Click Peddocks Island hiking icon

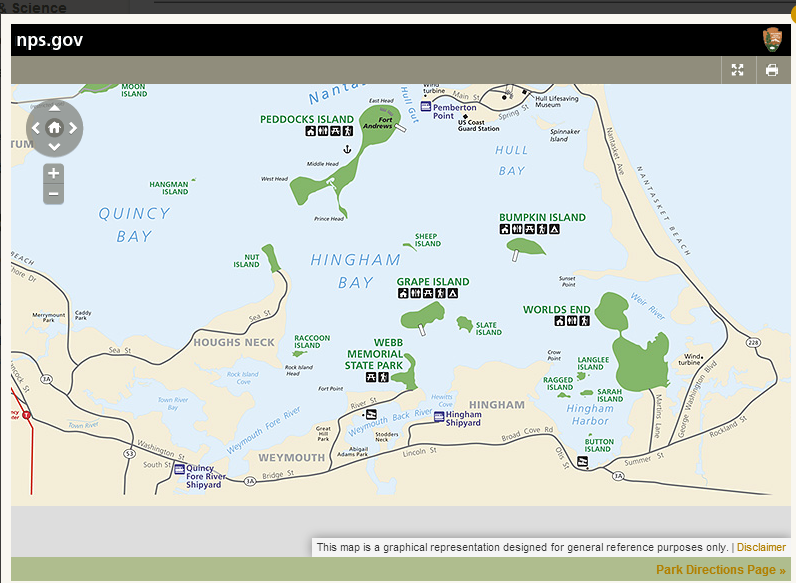tap(347, 131)
